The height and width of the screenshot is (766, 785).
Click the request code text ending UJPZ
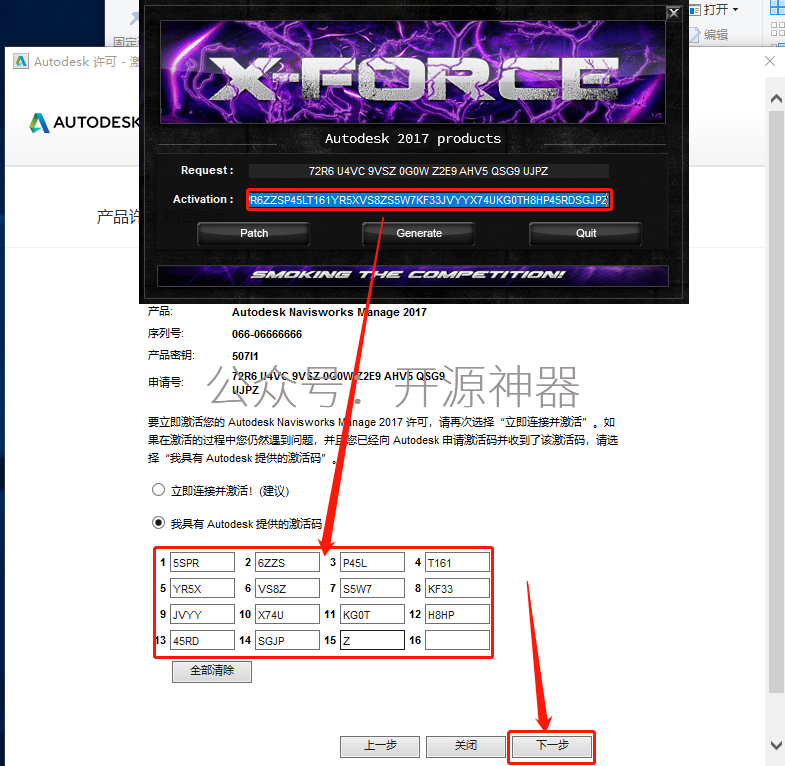(338, 383)
